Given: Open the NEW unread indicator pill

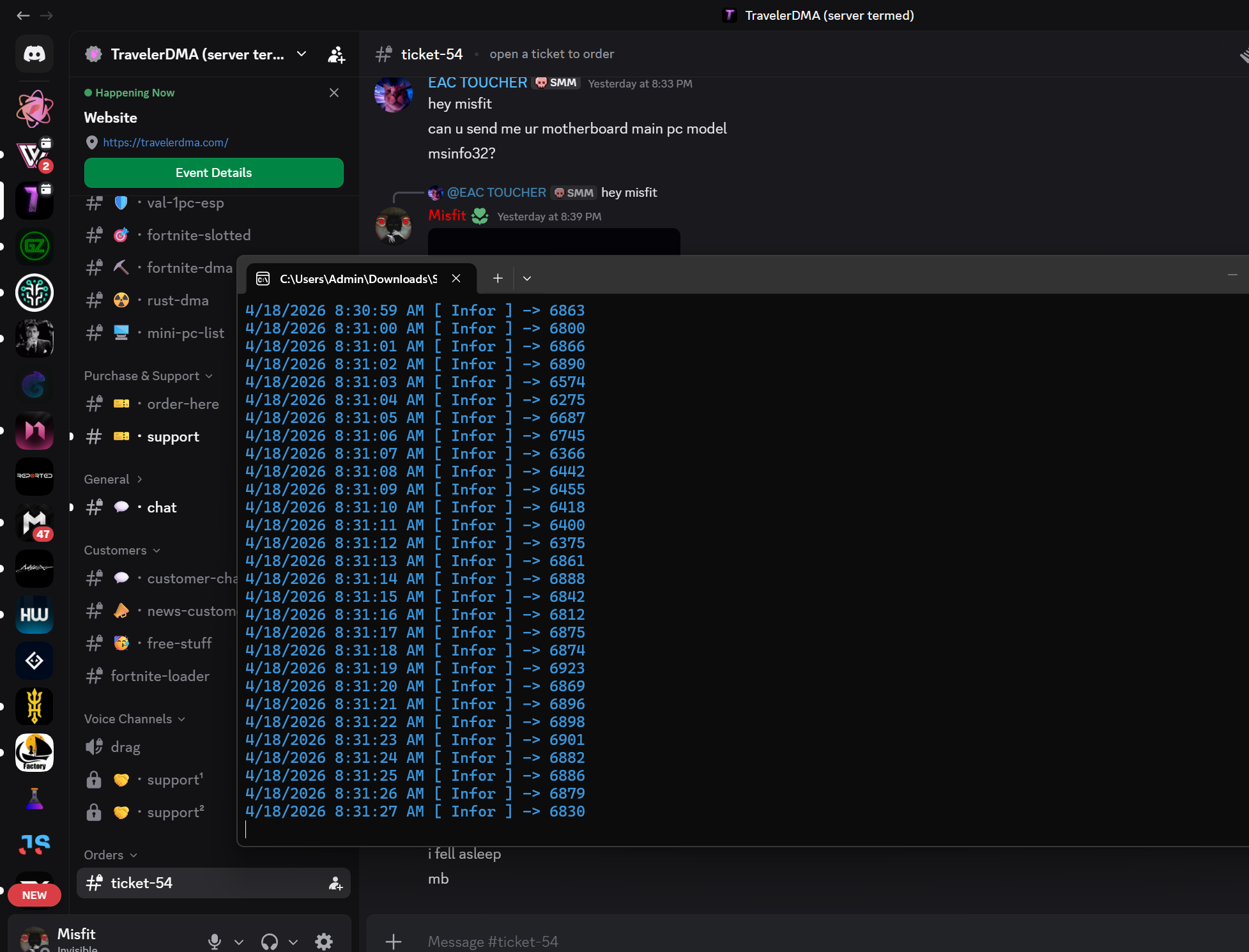Looking at the screenshot, I should [x=34, y=895].
